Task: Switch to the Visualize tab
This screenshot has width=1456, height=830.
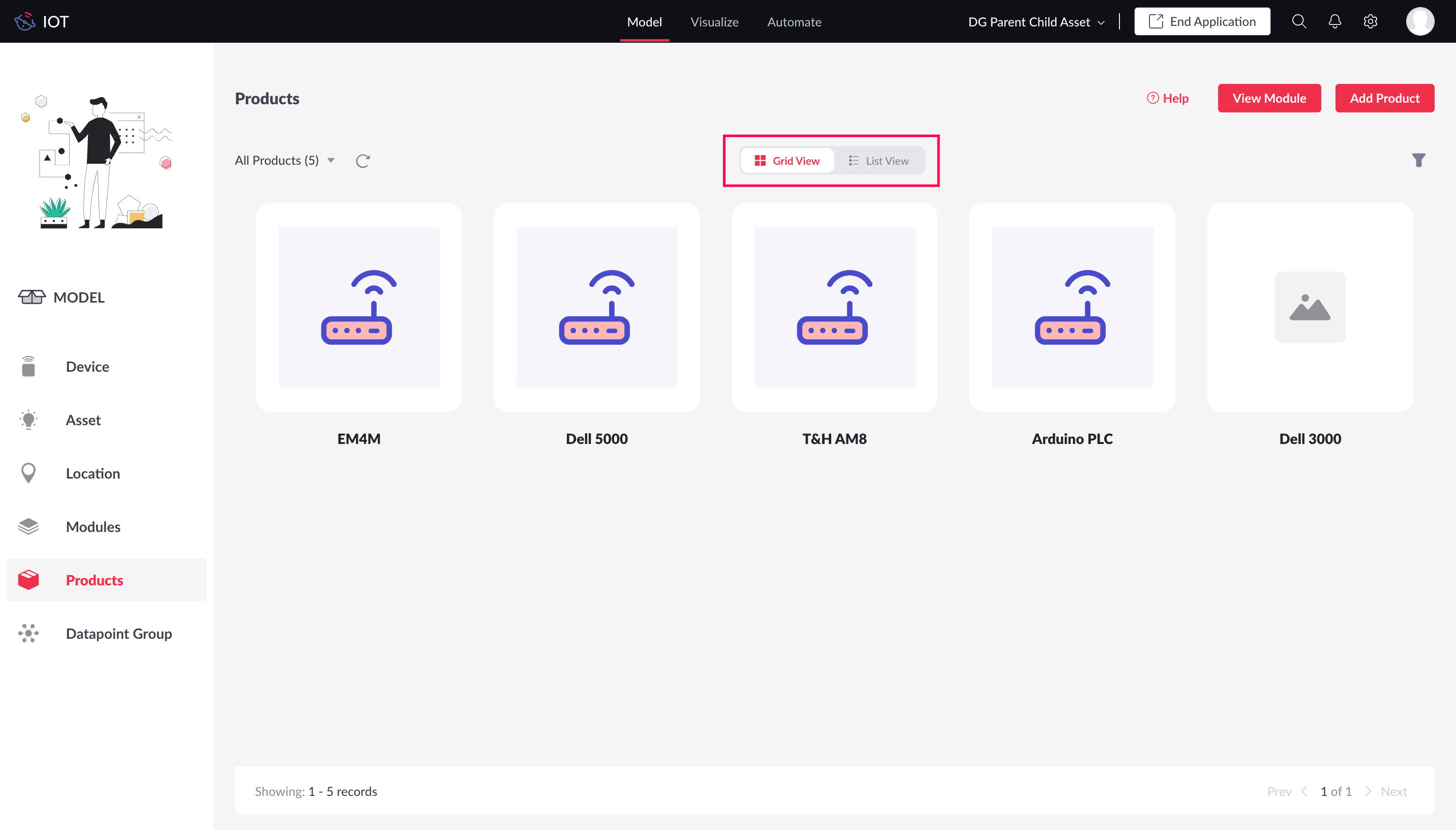Action: coord(714,22)
